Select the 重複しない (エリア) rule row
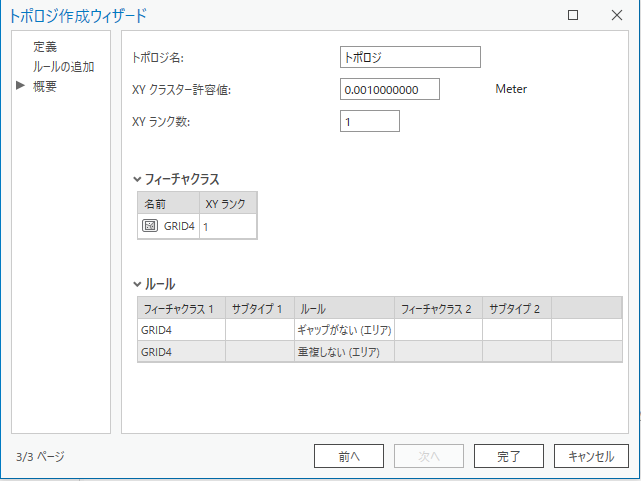This screenshot has width=641, height=481. (x=343, y=351)
